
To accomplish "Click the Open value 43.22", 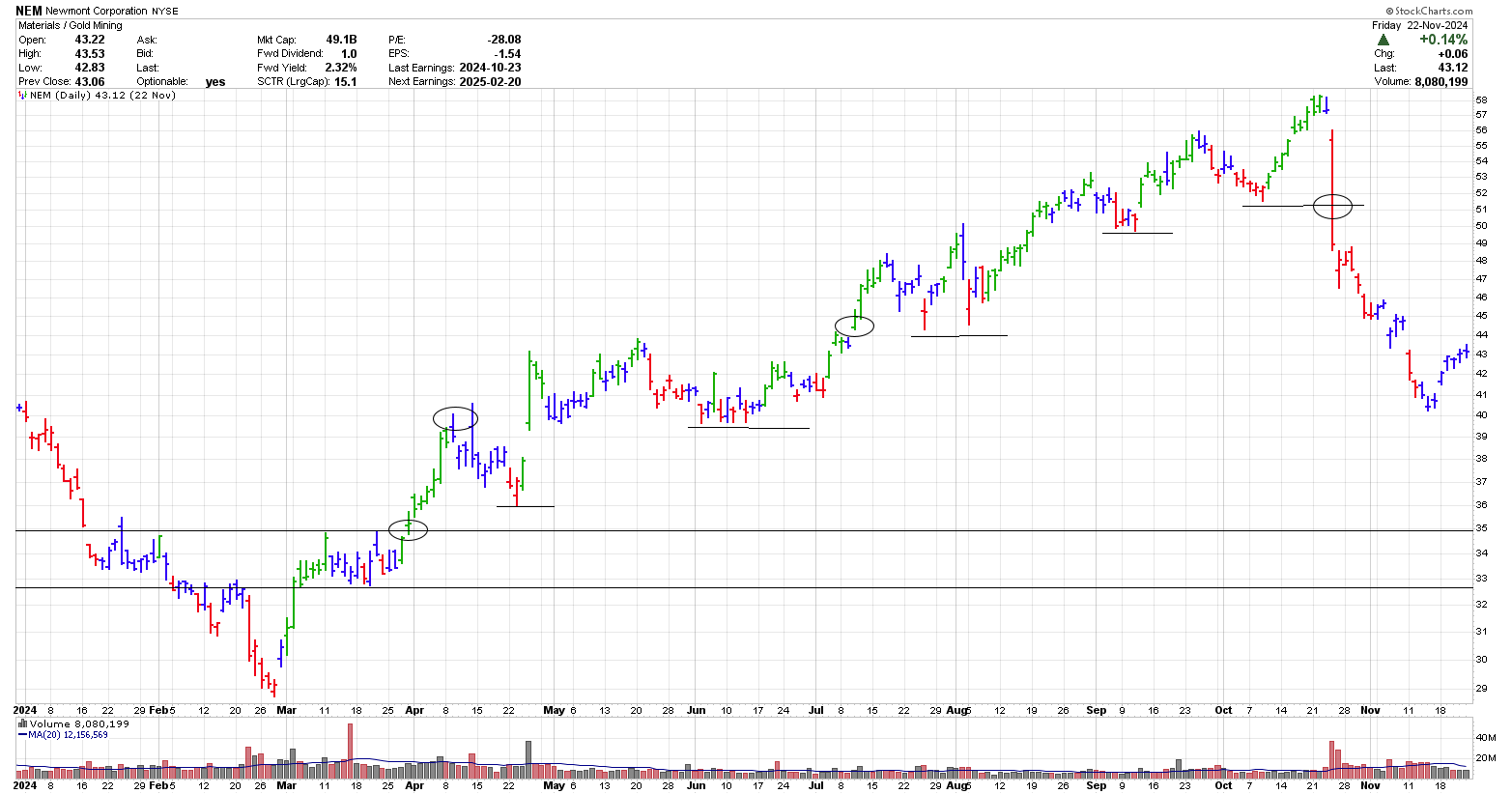I will tap(90, 40).
